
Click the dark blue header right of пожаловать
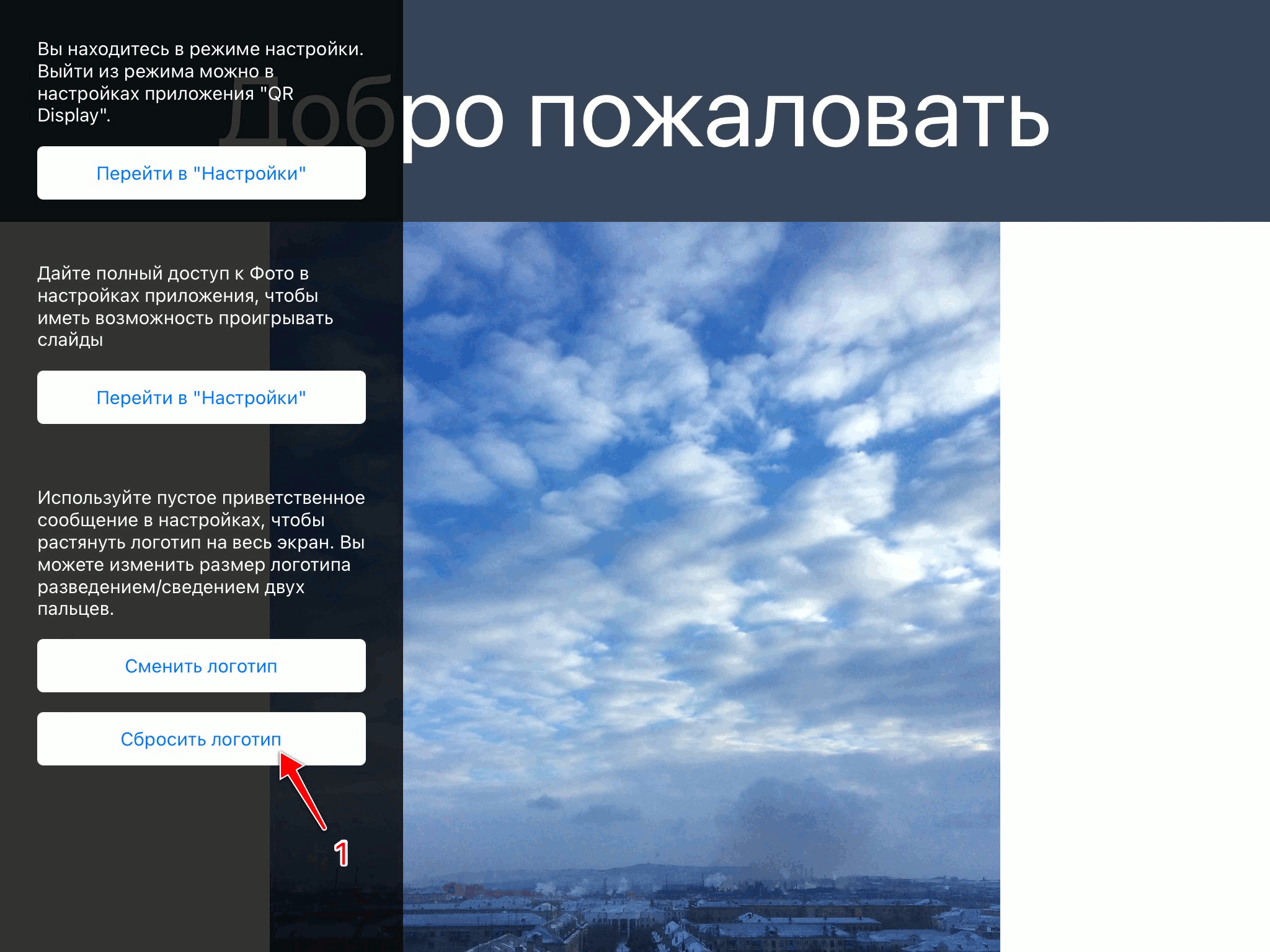click(x=1160, y=112)
